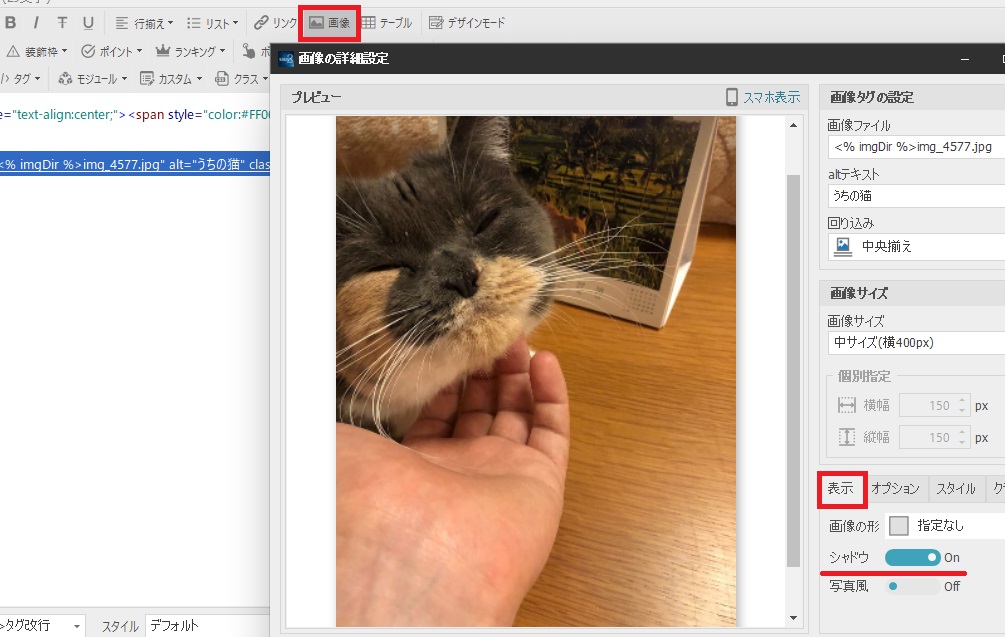The image size is (1005, 637).
Task: Click the horizontal width arrow icon
Action: (847, 406)
